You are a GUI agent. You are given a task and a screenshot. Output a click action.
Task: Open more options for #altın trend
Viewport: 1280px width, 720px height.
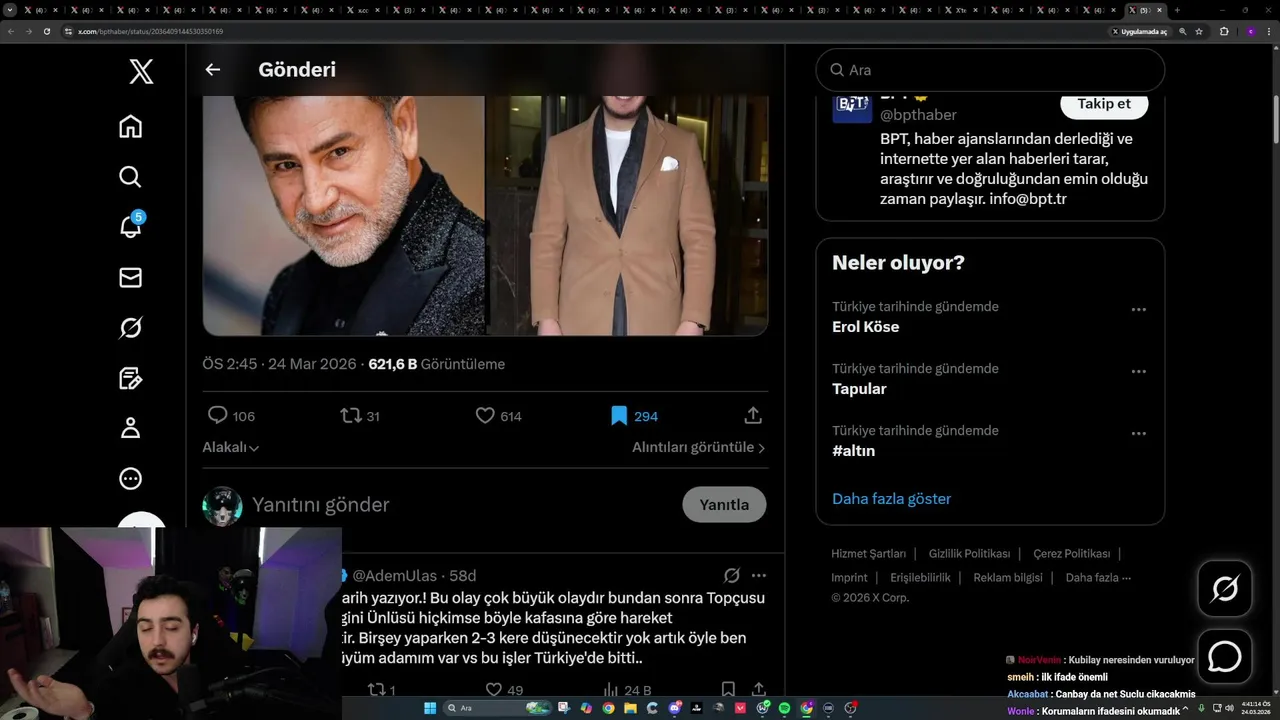click(x=1138, y=433)
